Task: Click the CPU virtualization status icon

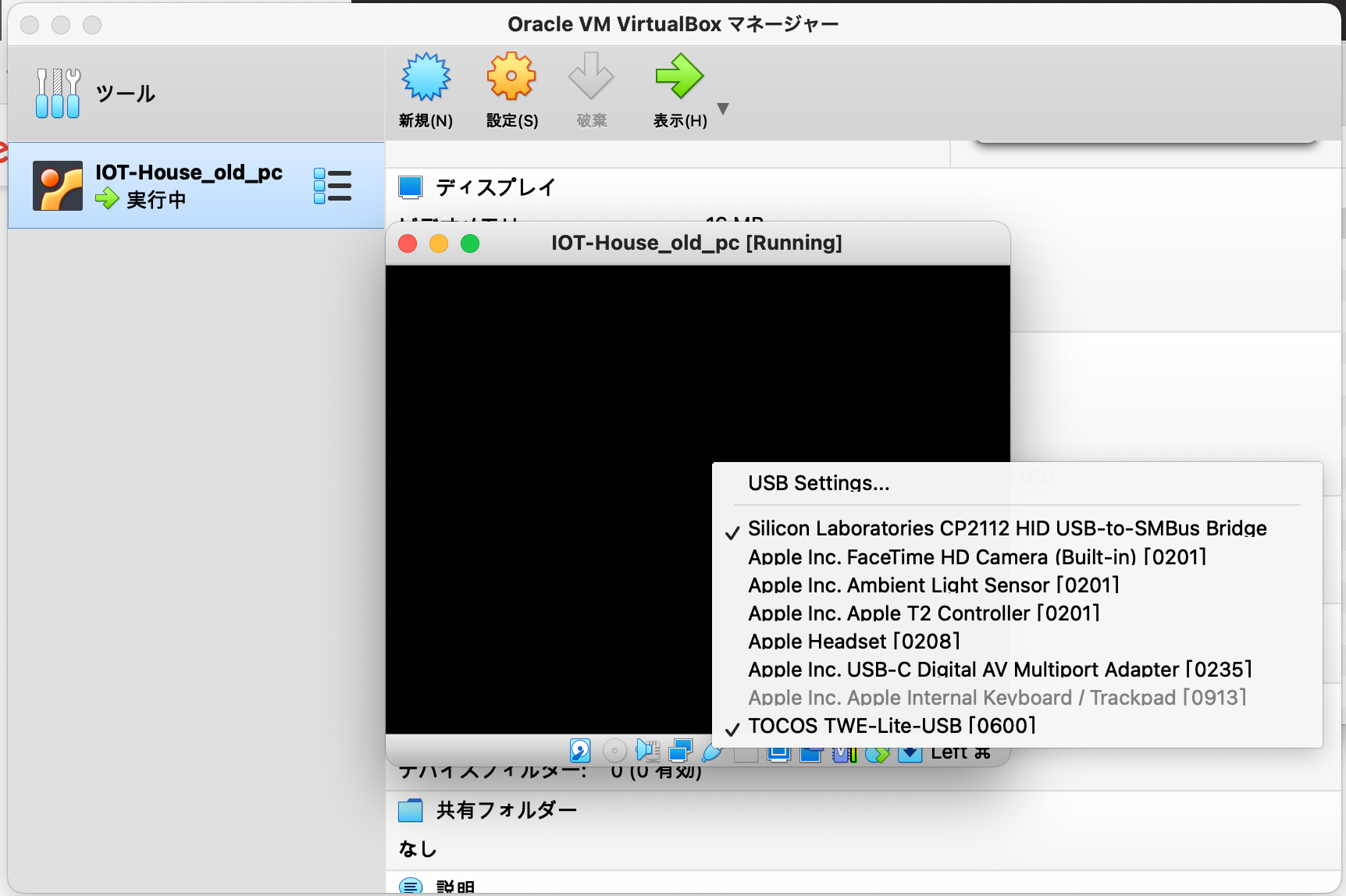Action: click(844, 753)
